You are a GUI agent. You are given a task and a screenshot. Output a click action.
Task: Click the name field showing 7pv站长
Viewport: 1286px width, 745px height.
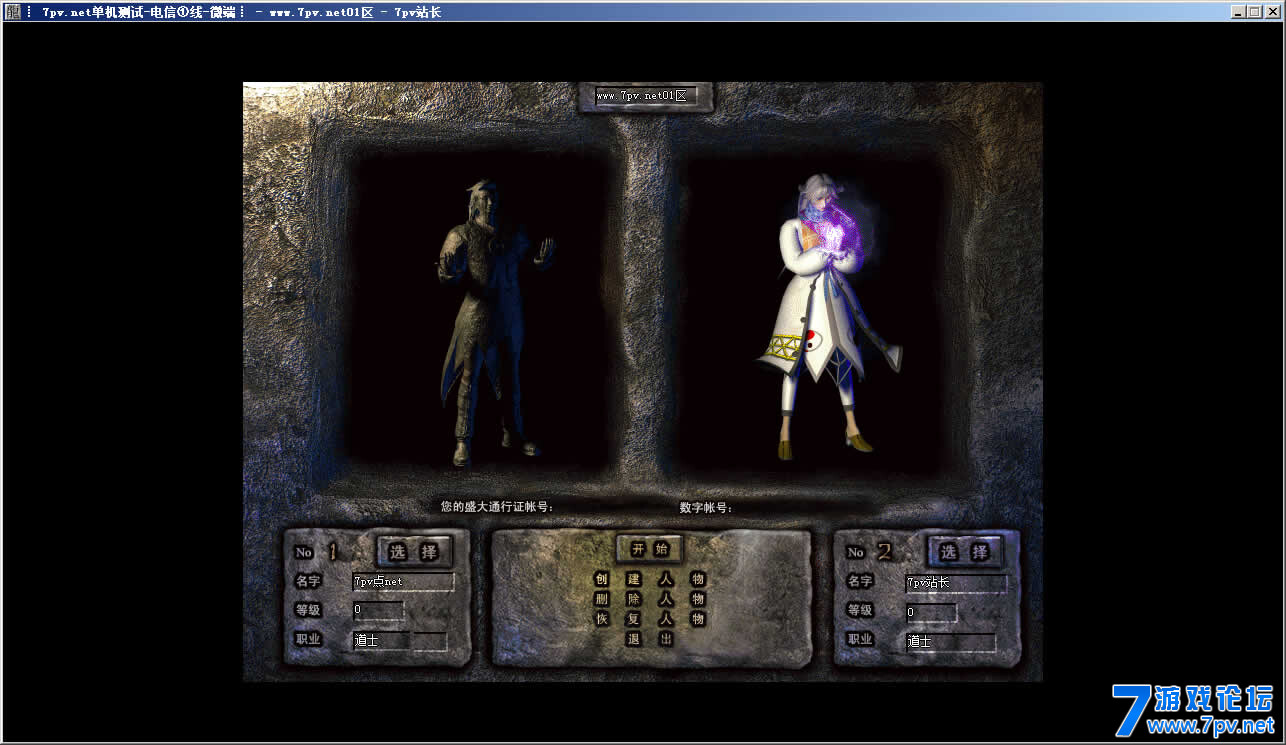click(x=956, y=582)
